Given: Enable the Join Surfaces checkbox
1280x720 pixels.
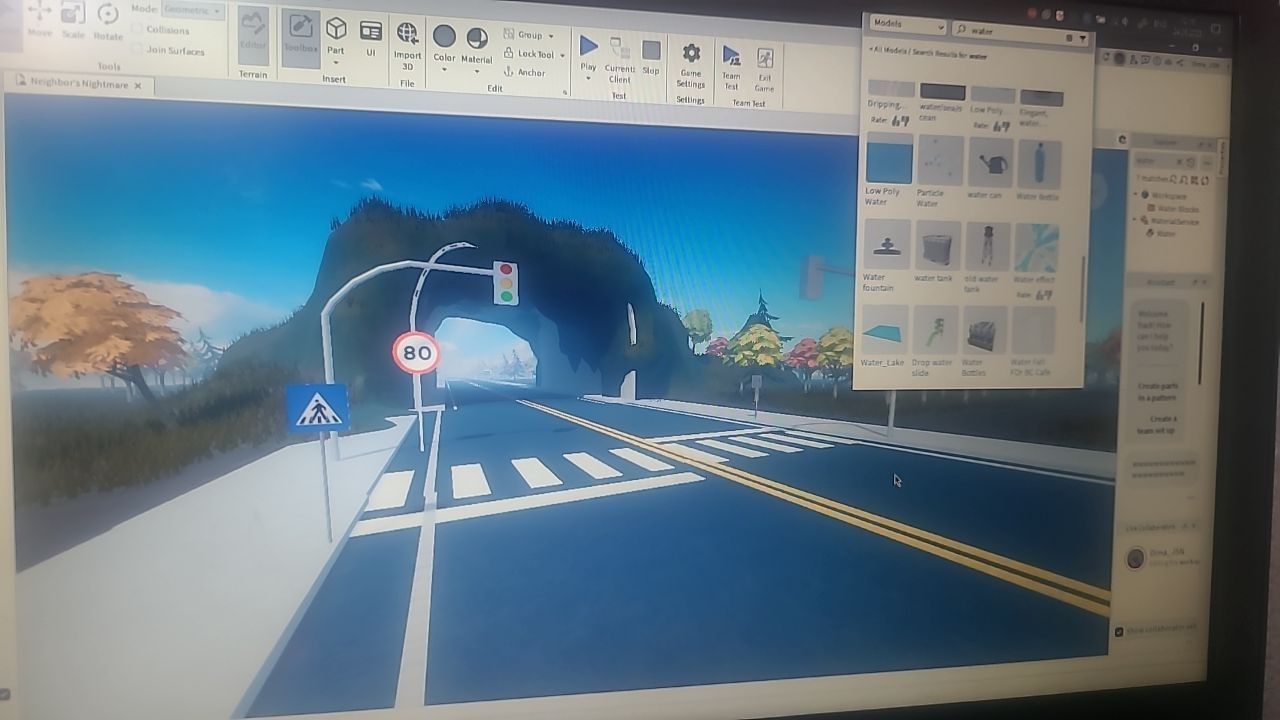Looking at the screenshot, I should [137, 49].
